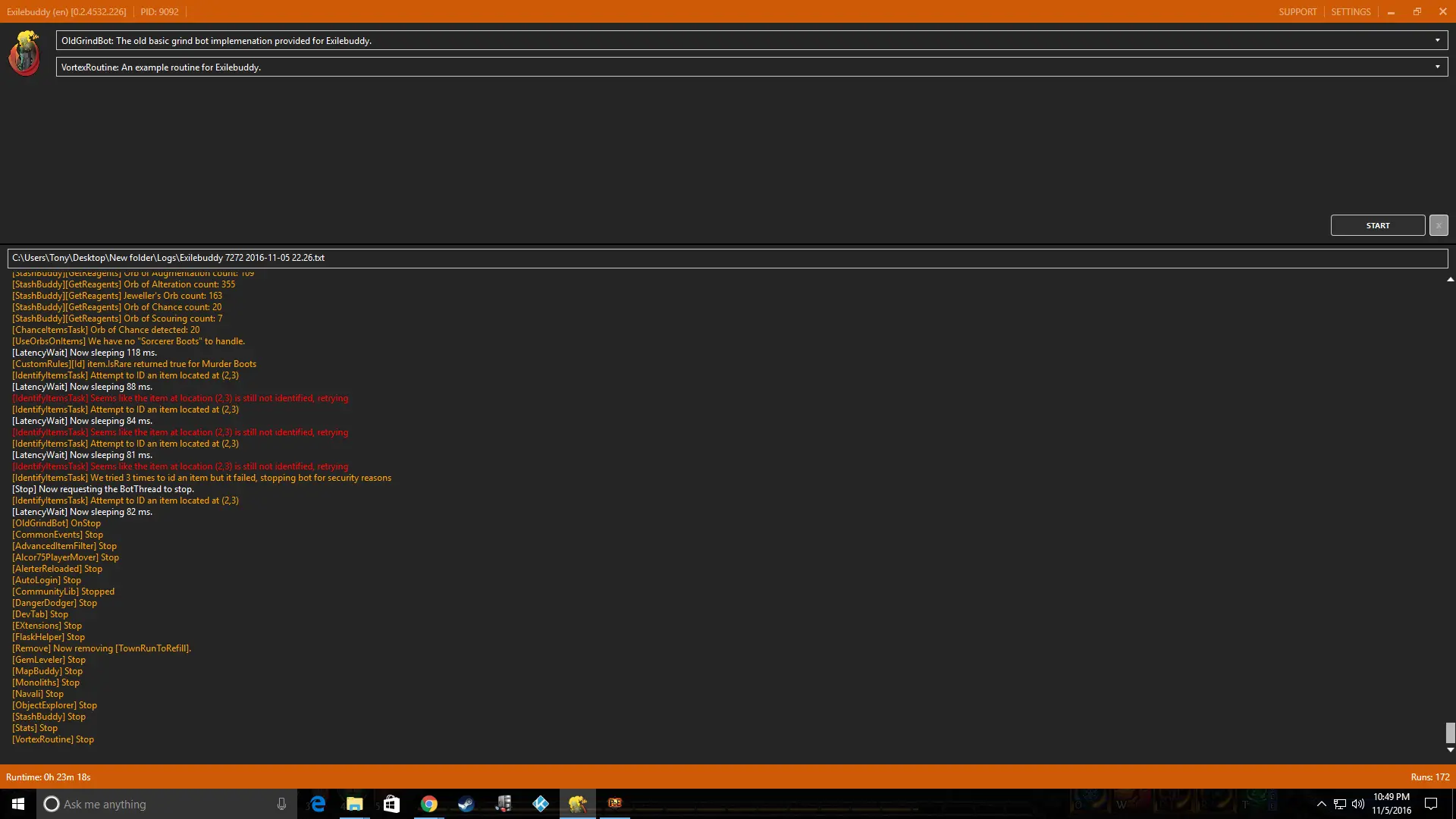Image resolution: width=1456 pixels, height=819 pixels.
Task: Open the Microsoft Edge taskbar icon
Action: (x=318, y=804)
